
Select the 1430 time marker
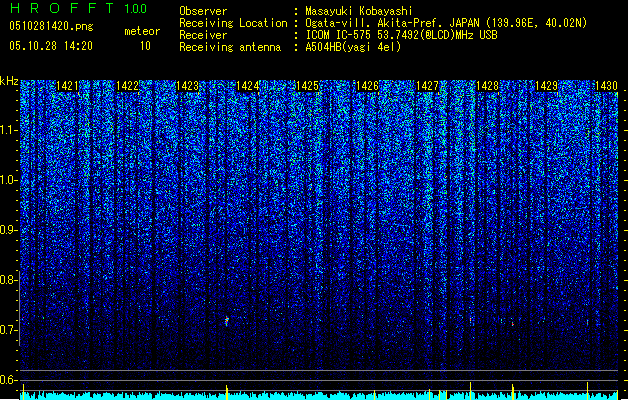coord(607,86)
